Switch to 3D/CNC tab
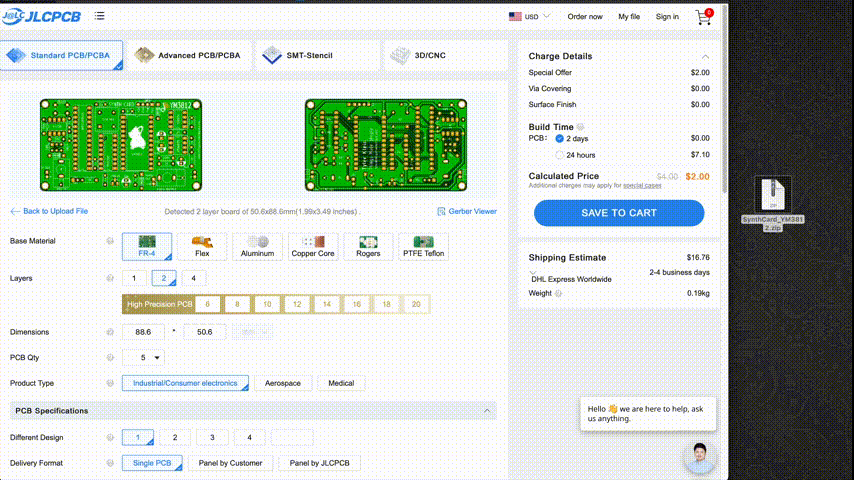 pyautogui.click(x=444, y=56)
